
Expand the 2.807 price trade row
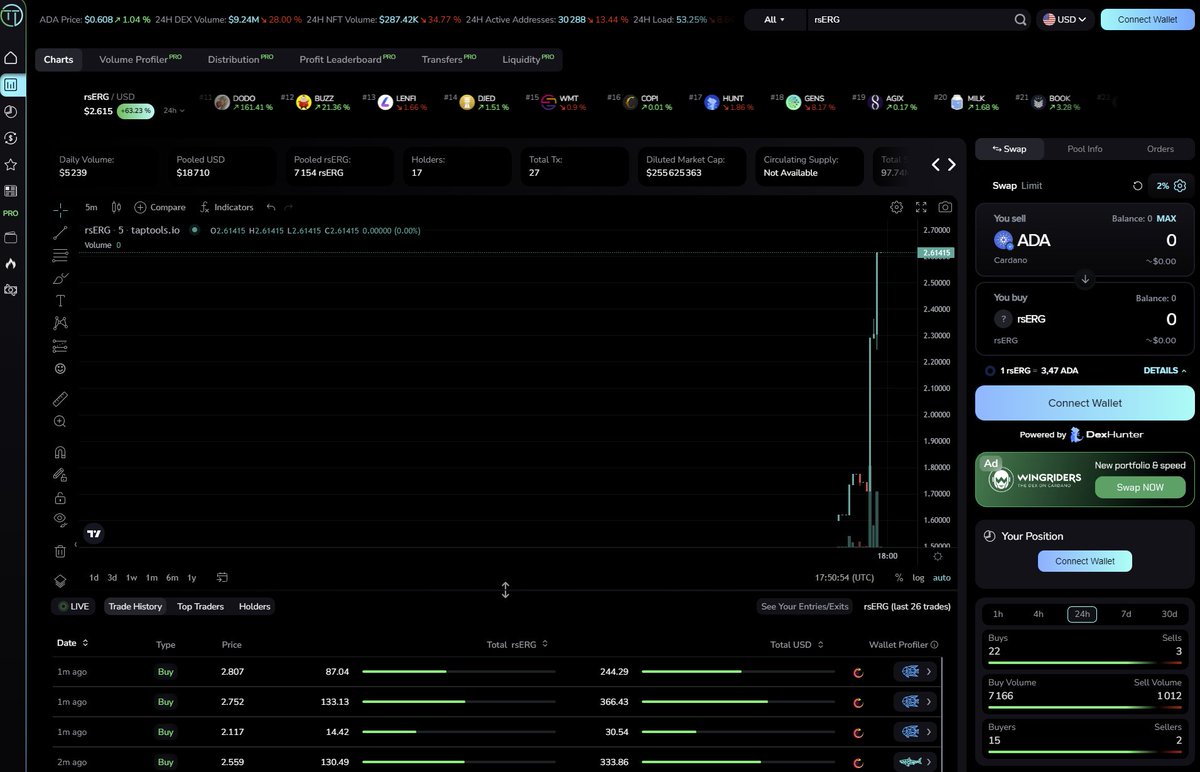coord(929,672)
